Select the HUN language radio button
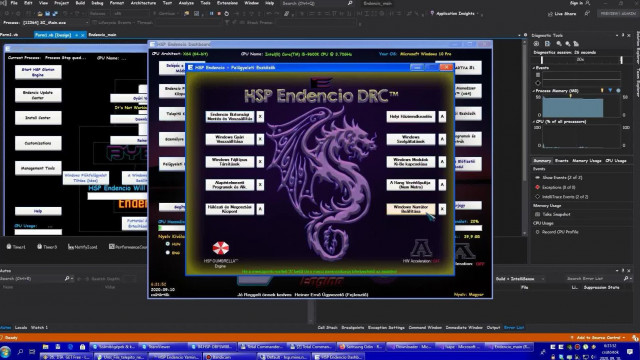 (x=167, y=244)
